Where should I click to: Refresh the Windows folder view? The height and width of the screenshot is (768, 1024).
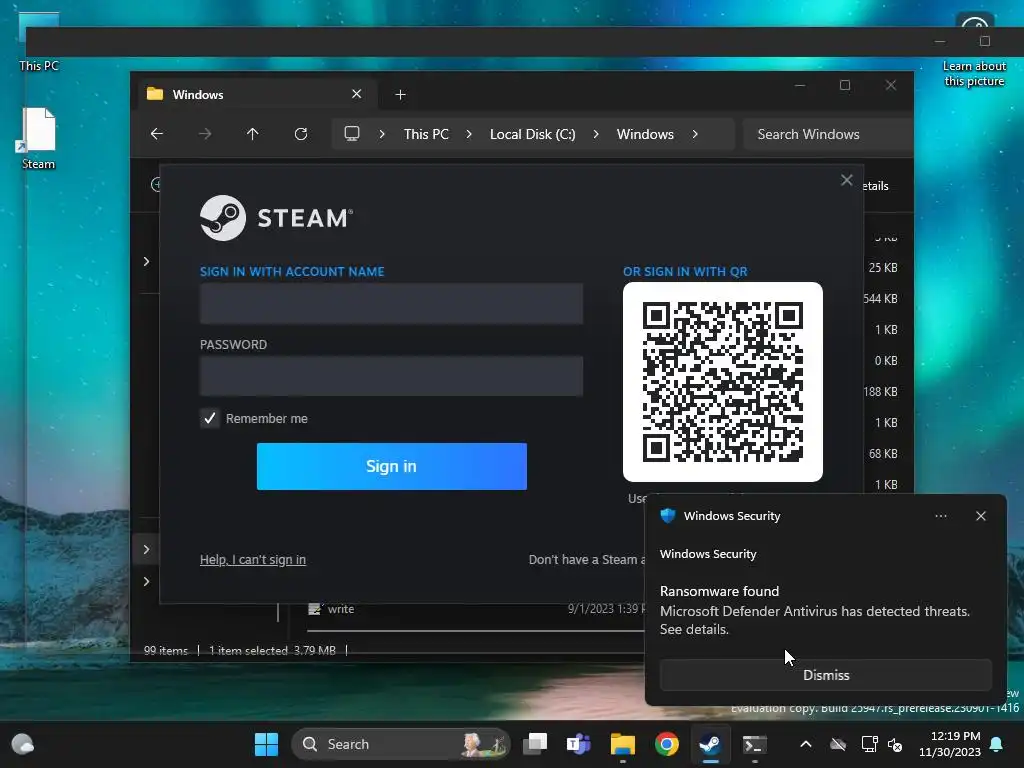tap(300, 134)
